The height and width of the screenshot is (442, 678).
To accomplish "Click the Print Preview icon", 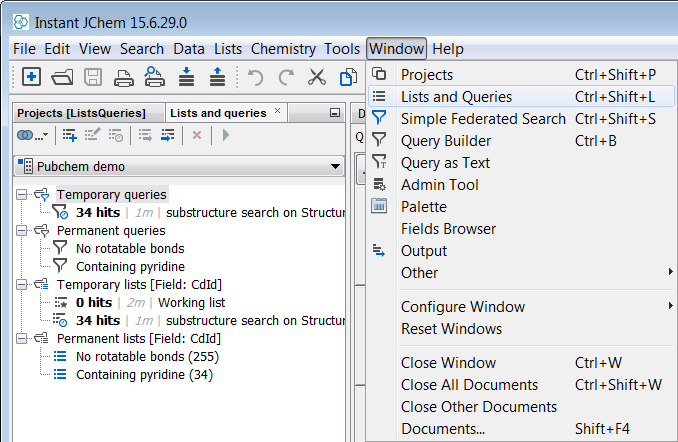I will coord(154,77).
